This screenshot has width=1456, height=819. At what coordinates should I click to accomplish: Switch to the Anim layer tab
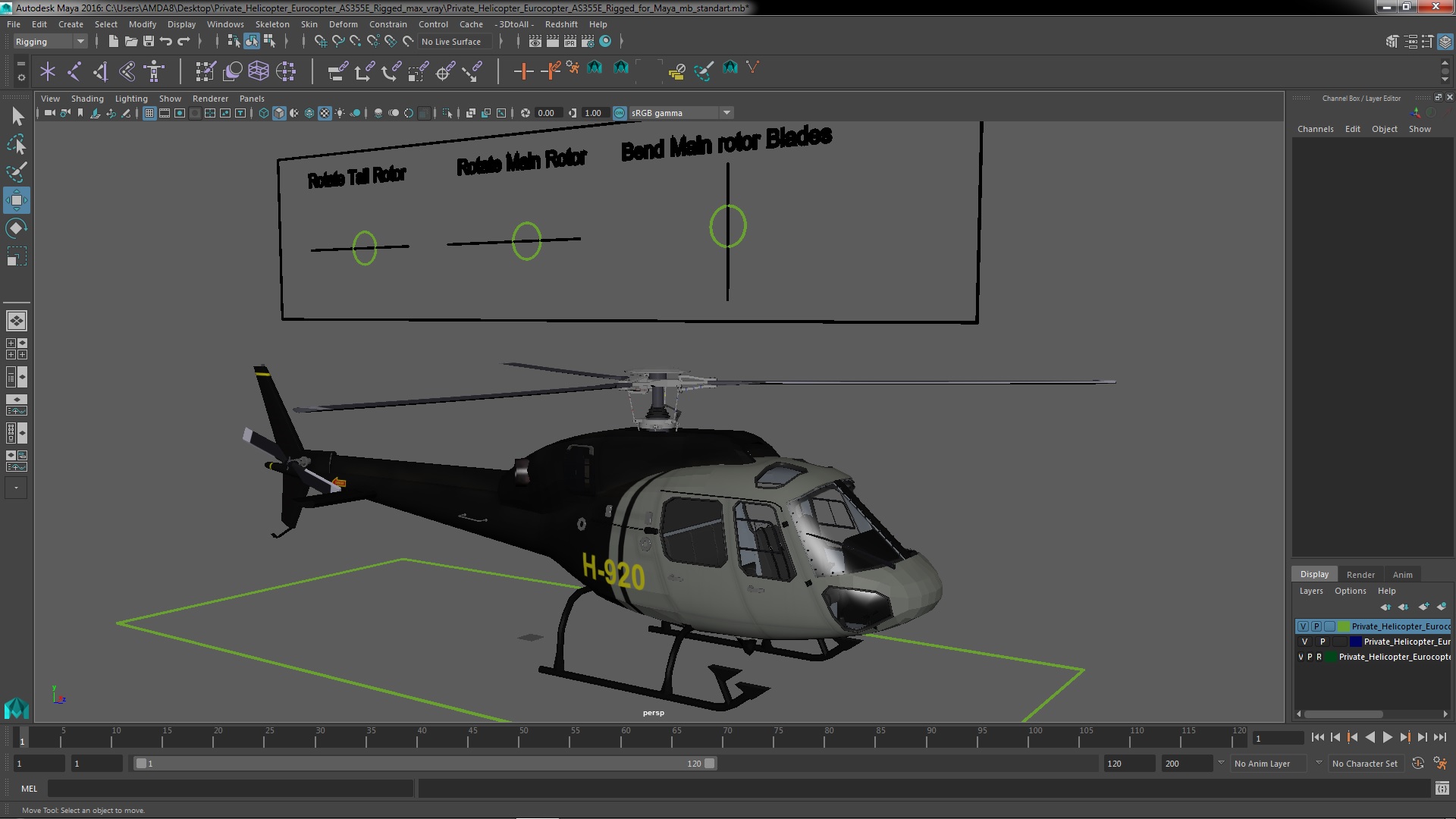click(x=1402, y=575)
